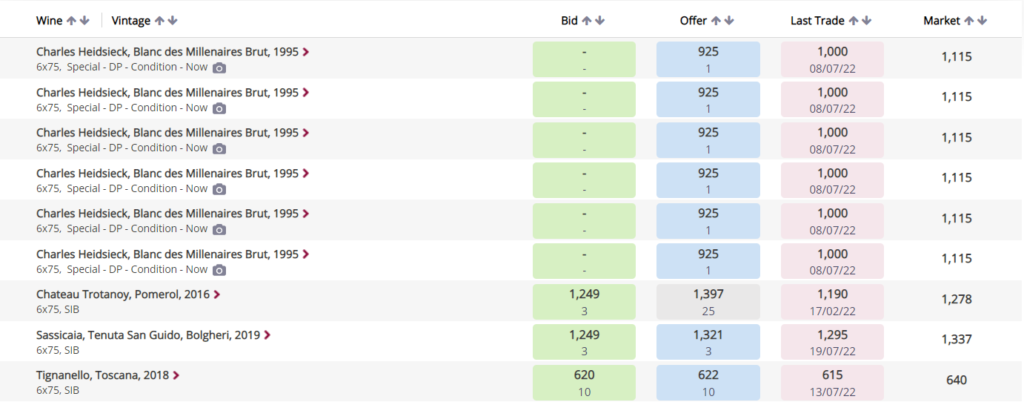
Task: Select the 615 last trade cell for Tignanello
Action: pos(833,382)
